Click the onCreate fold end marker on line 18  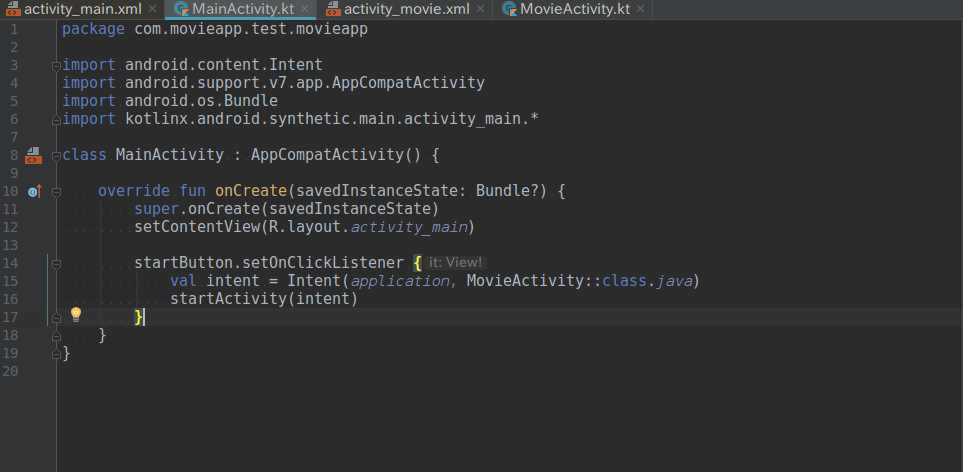tap(56, 336)
